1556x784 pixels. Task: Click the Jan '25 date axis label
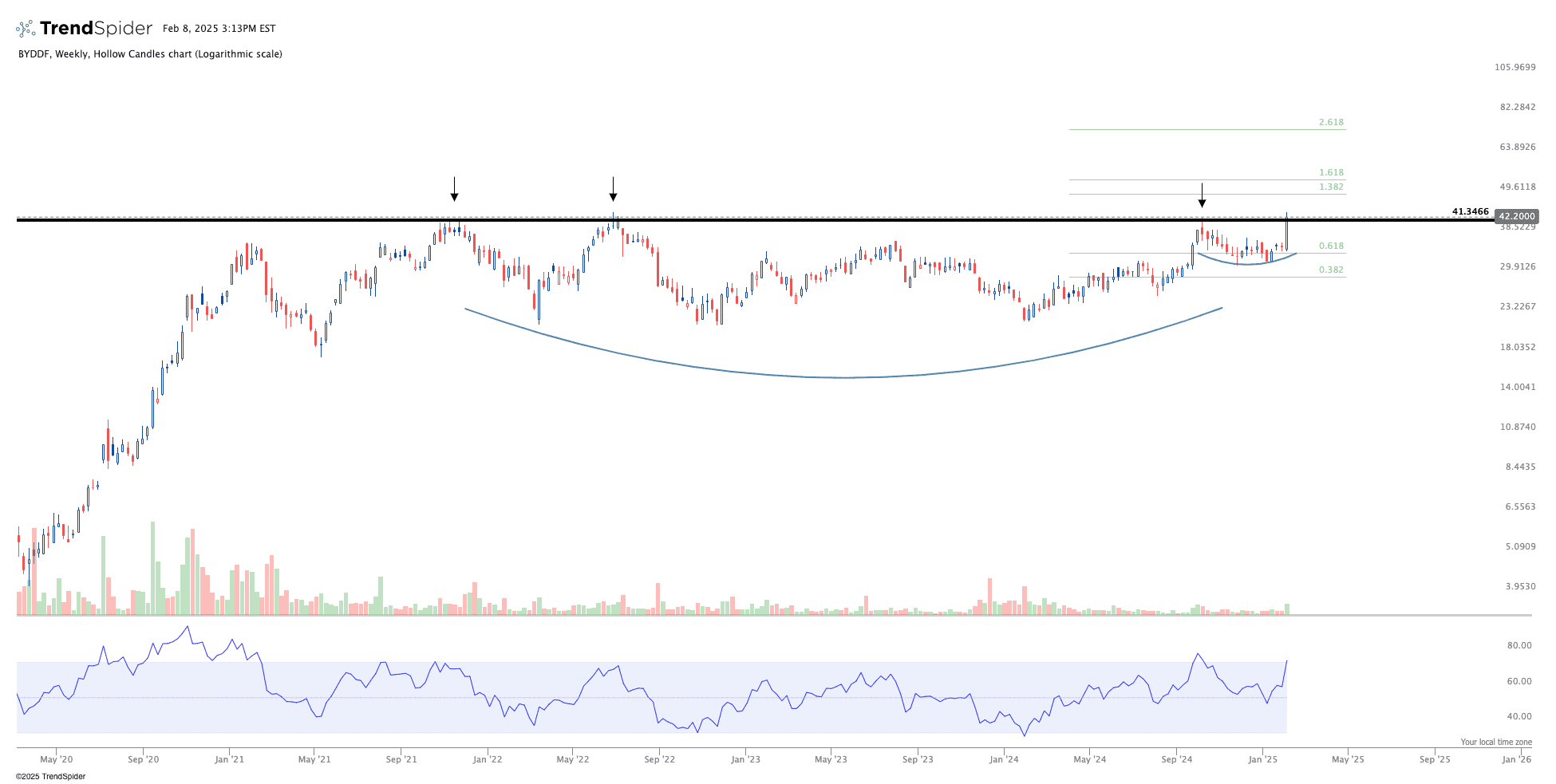click(x=1262, y=759)
